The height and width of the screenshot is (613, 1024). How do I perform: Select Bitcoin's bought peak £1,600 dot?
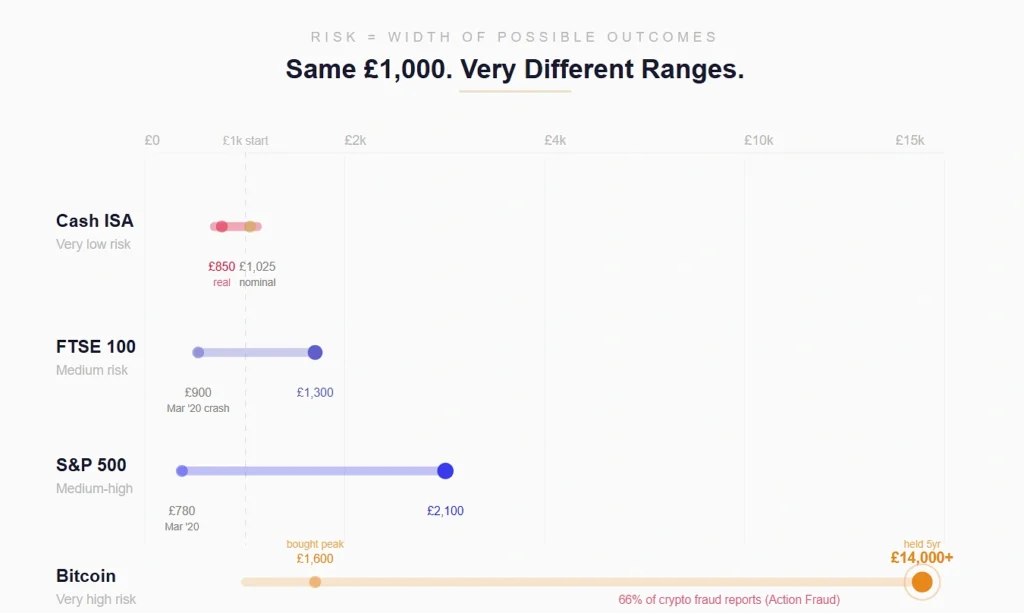pyautogui.click(x=315, y=582)
